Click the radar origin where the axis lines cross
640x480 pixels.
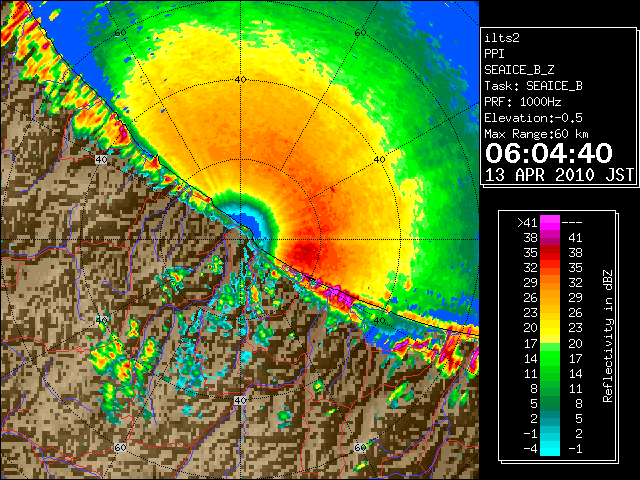coord(240,240)
